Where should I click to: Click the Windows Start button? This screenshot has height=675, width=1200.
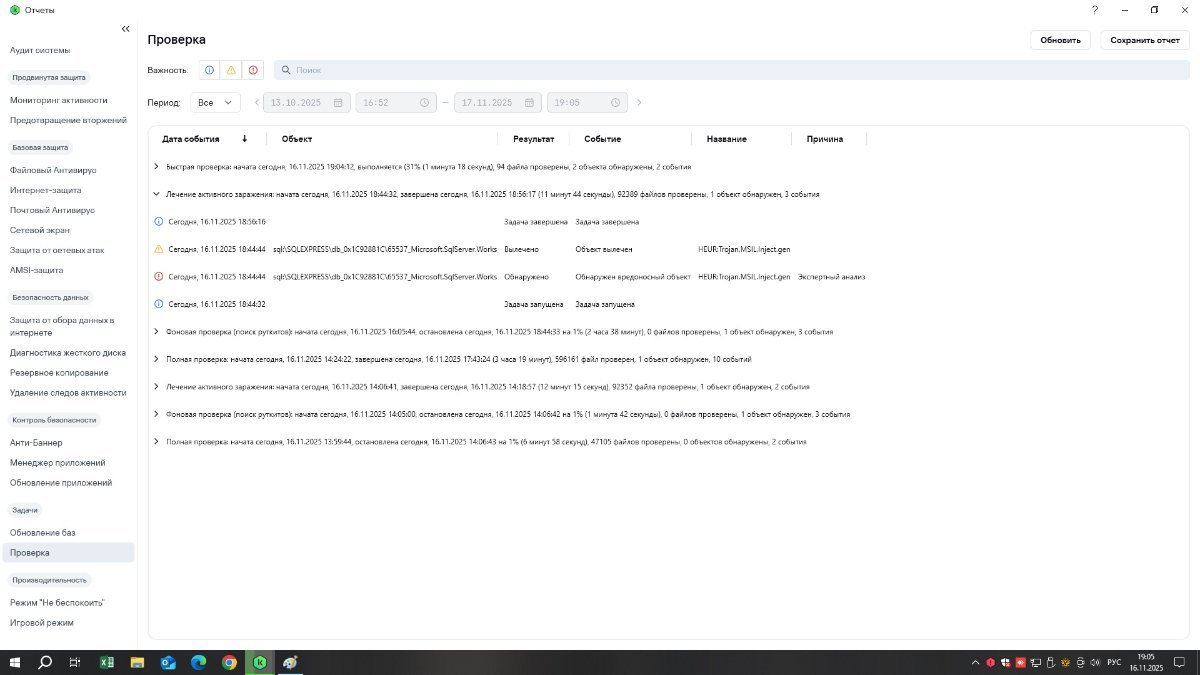point(15,662)
